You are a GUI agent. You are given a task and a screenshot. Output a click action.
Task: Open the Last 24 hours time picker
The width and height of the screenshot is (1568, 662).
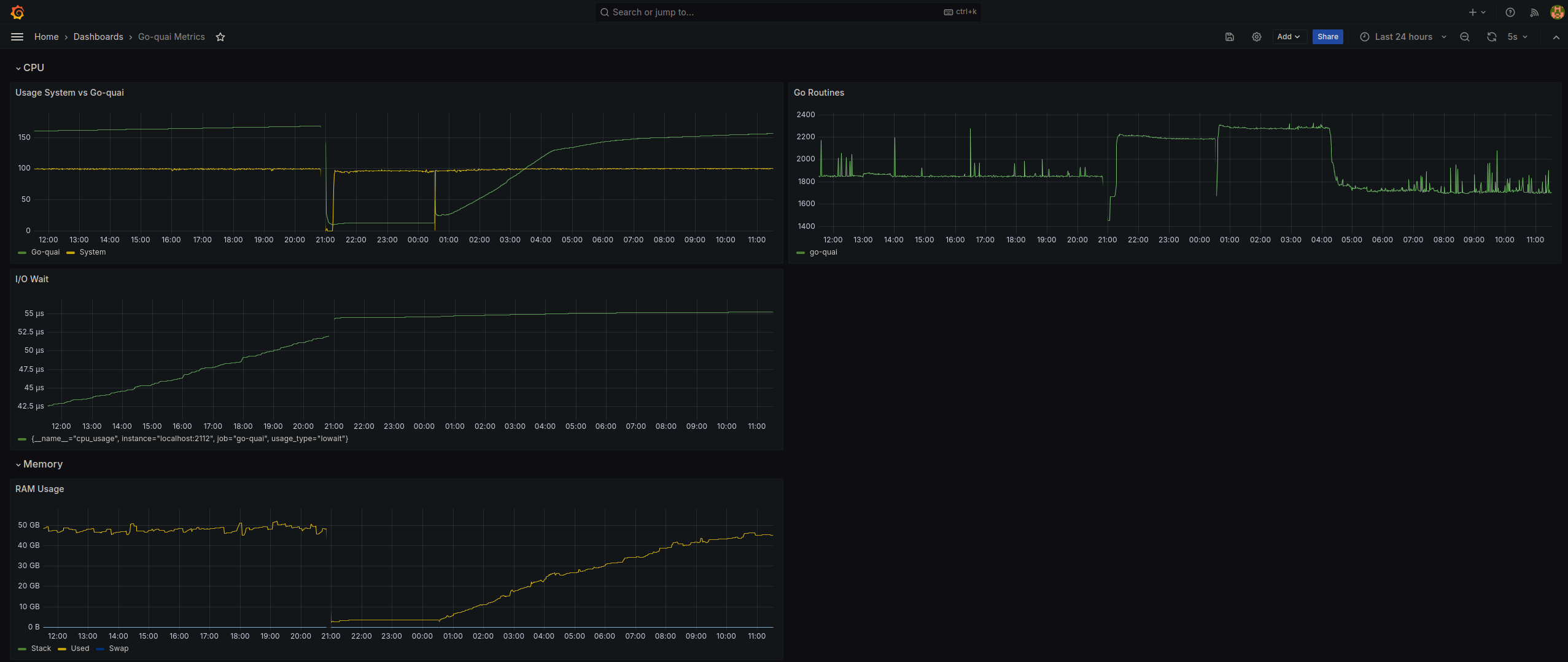[1403, 37]
